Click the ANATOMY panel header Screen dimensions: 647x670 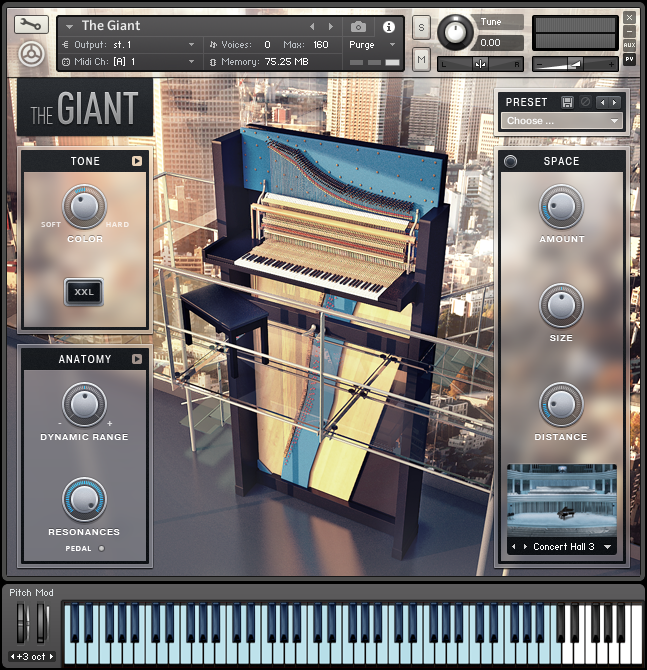pyautogui.click(x=85, y=359)
